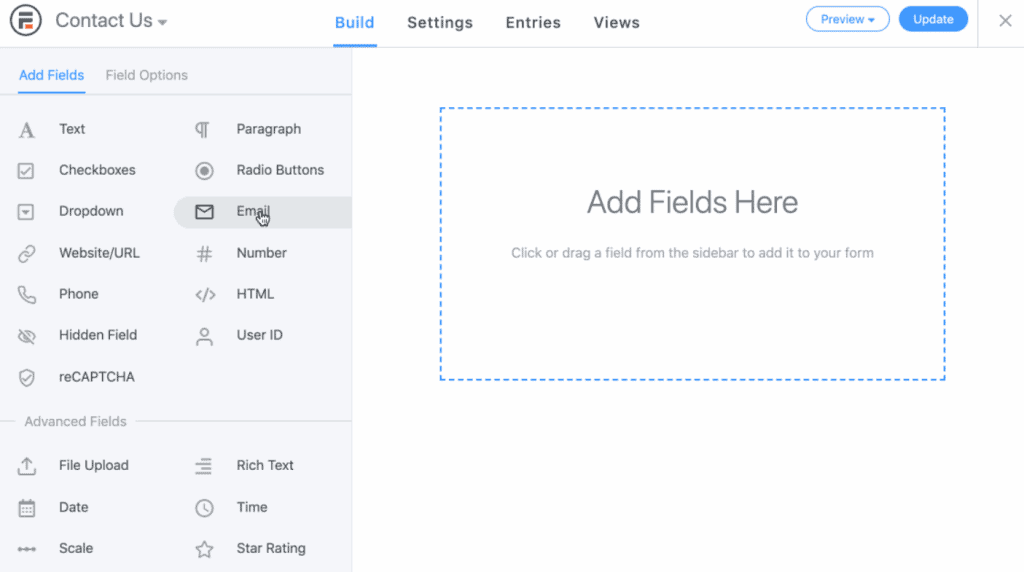1024x572 pixels.
Task: Expand the Preview dropdown button
Action: 847,20
